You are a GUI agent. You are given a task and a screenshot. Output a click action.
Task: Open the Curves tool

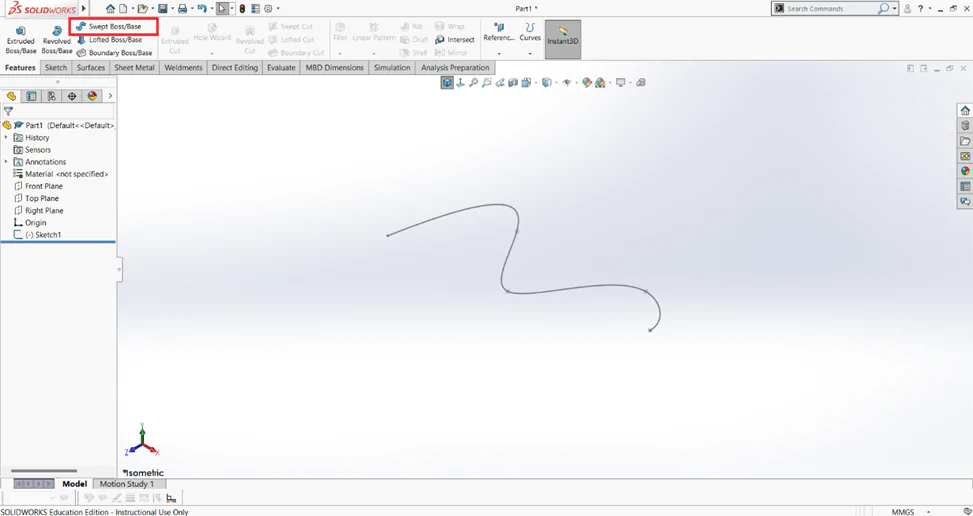point(530,32)
